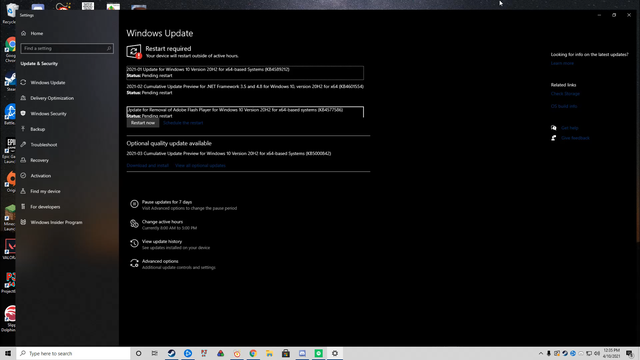Select the Battle.net desktop shortcut

(10, 114)
